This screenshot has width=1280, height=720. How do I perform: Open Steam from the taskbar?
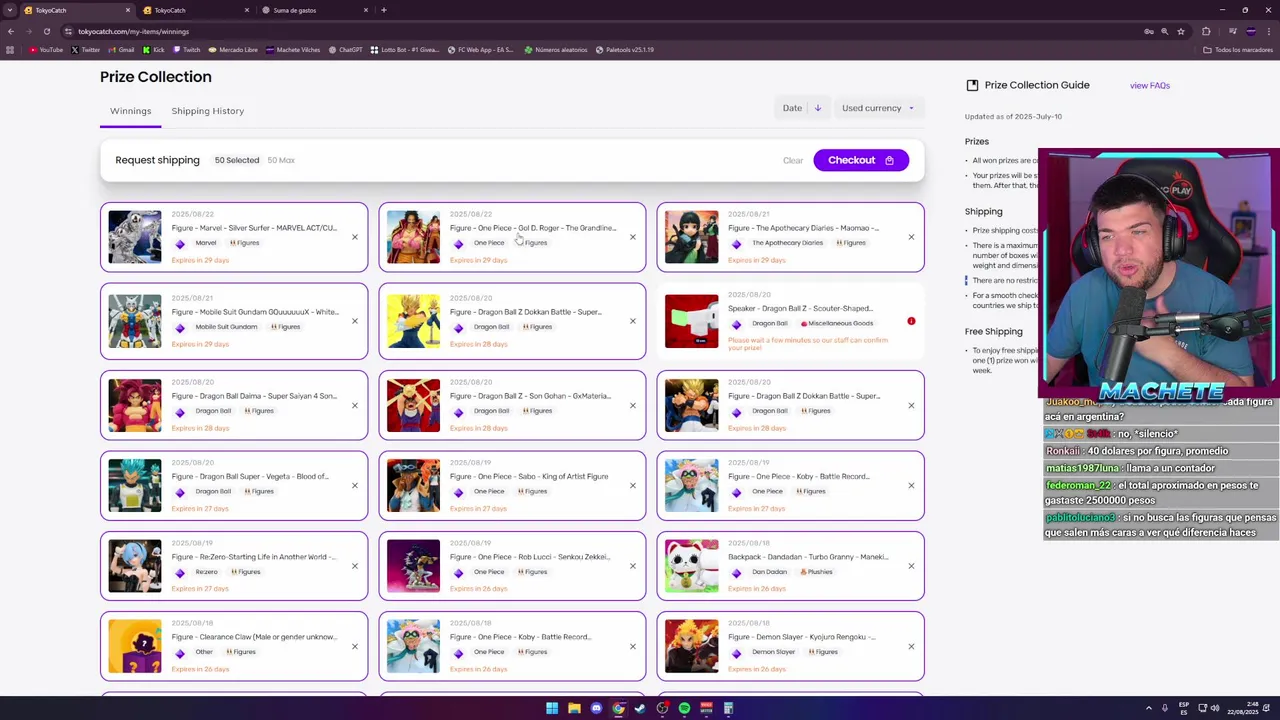640,708
